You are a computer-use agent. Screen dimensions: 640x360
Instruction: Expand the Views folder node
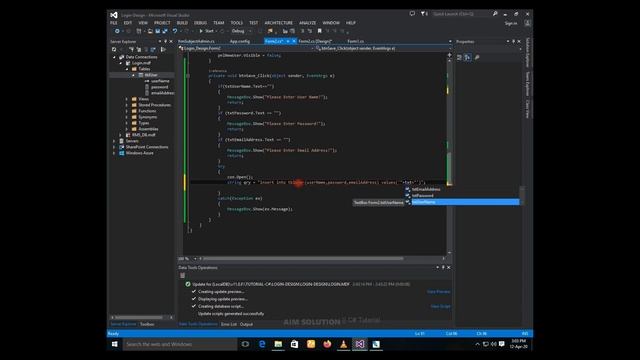click(x=127, y=99)
